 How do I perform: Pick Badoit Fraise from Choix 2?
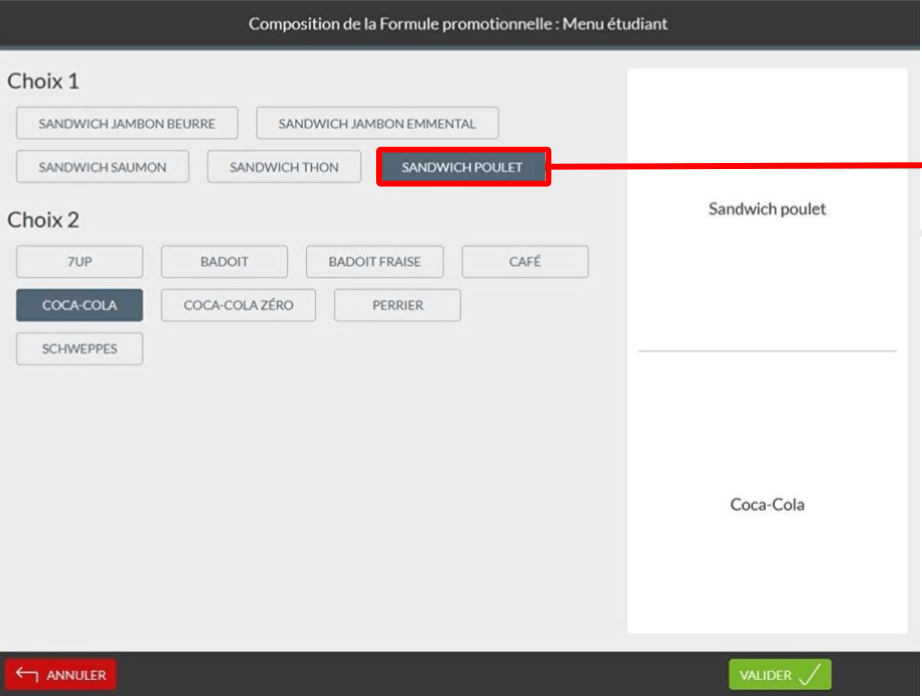pyautogui.click(x=375, y=262)
